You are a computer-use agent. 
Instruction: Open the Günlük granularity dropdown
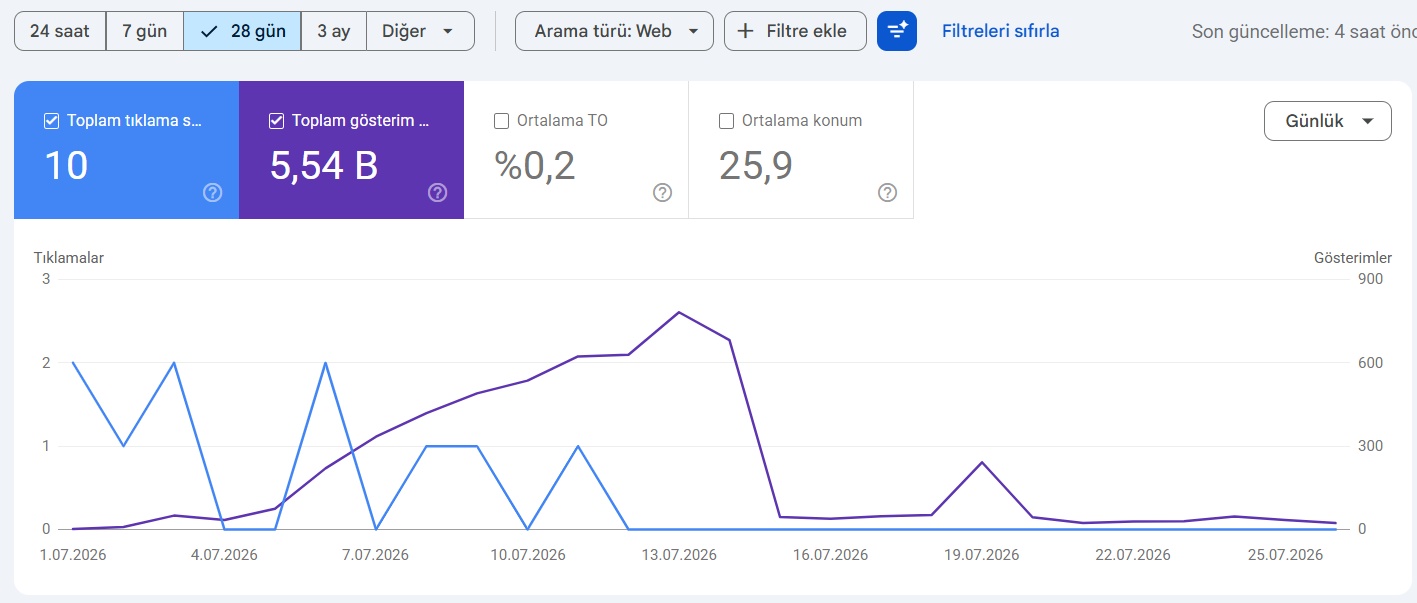coord(1328,121)
